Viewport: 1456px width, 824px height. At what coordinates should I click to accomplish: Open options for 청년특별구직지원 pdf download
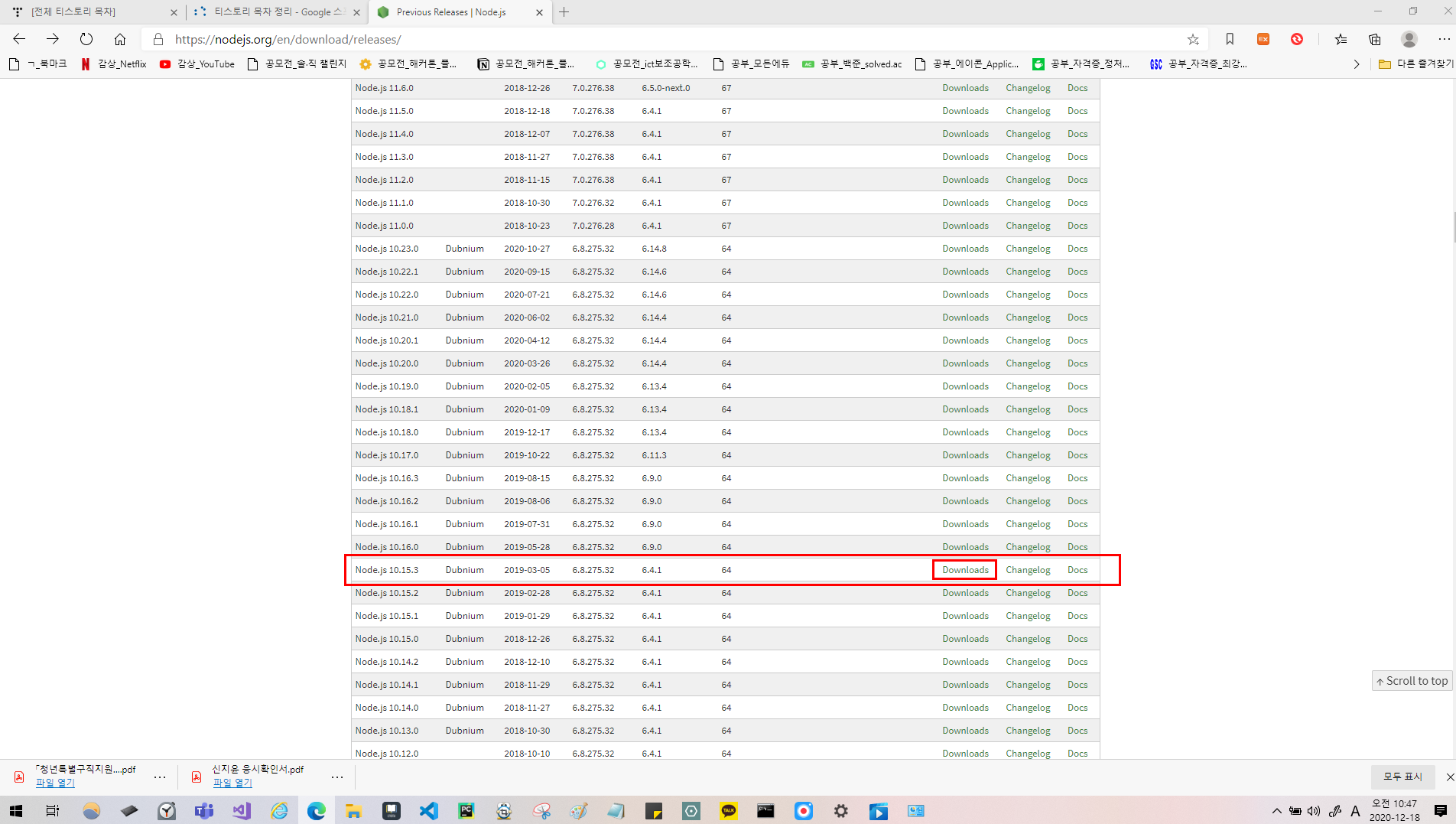[x=160, y=777]
